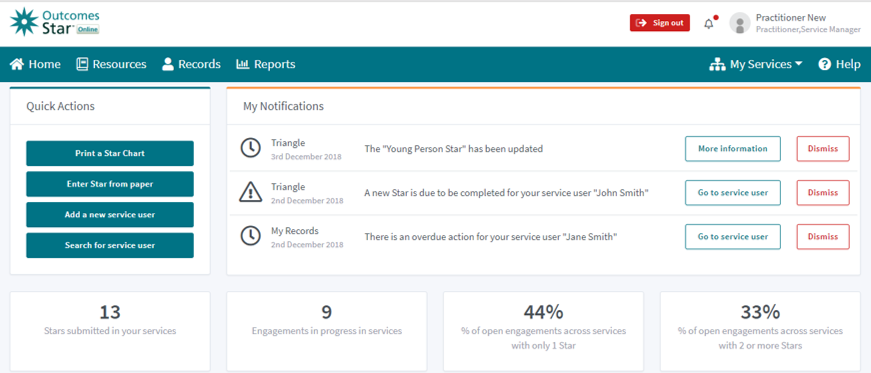Click the Practitioner,Service Manager role text
871x373 pixels.
(x=808, y=30)
